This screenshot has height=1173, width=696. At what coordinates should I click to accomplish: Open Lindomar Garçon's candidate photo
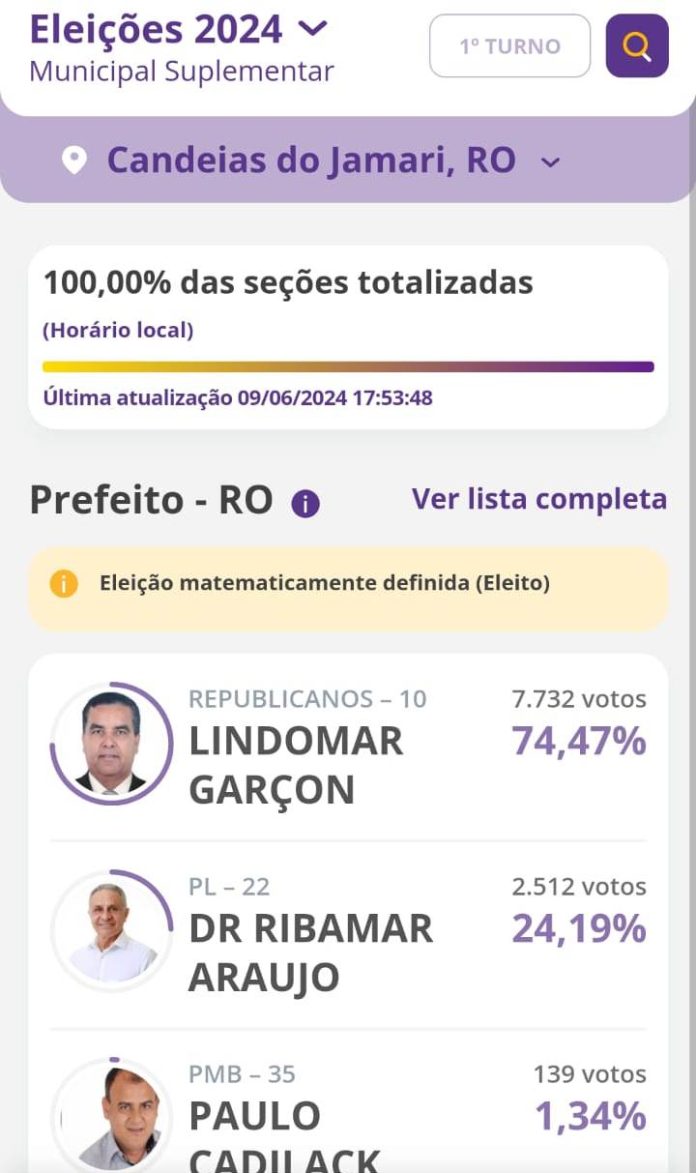[111, 743]
